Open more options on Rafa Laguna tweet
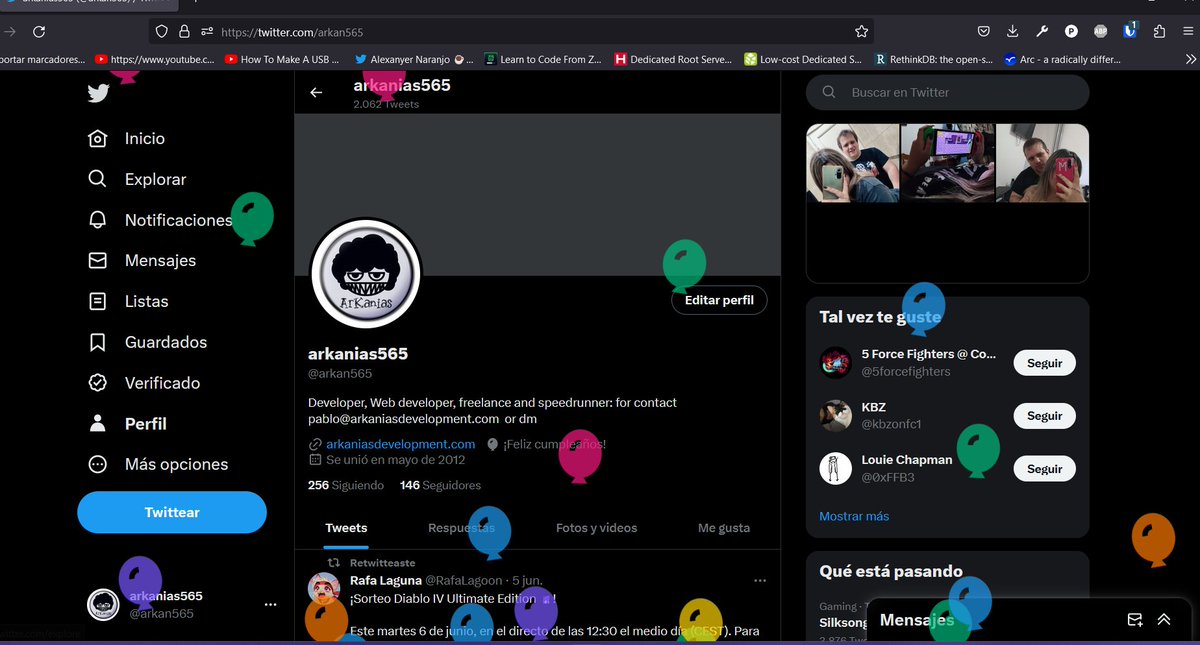The height and width of the screenshot is (645, 1200). coord(760,580)
